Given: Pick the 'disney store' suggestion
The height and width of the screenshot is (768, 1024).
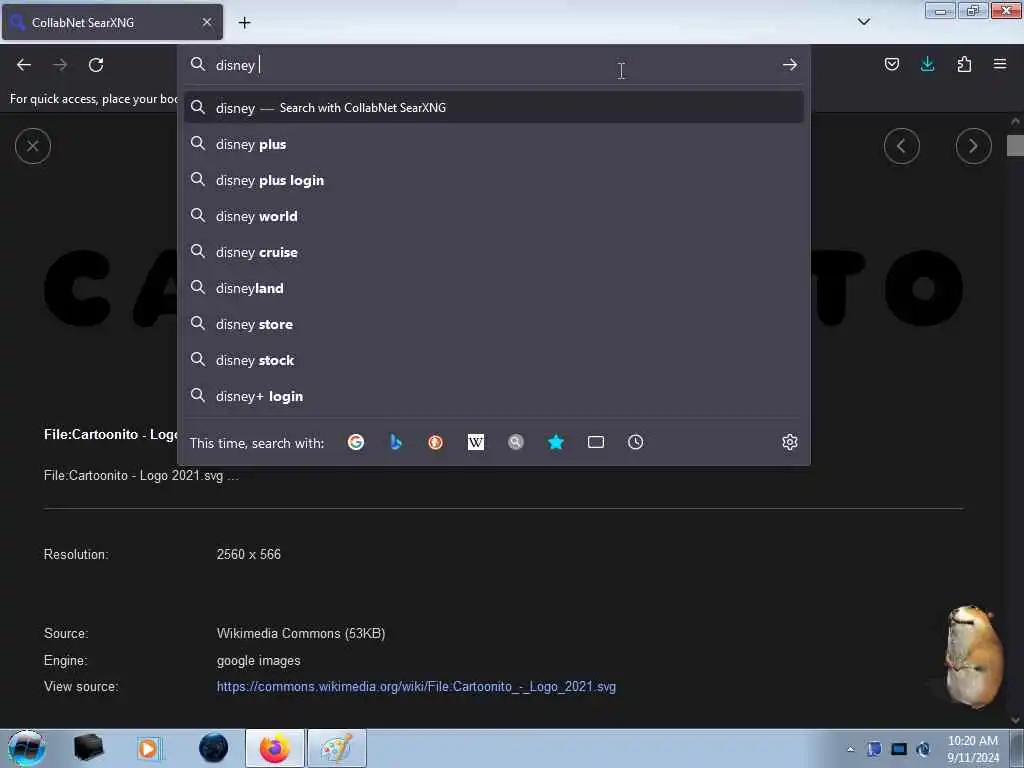Looking at the screenshot, I should click(x=494, y=324).
